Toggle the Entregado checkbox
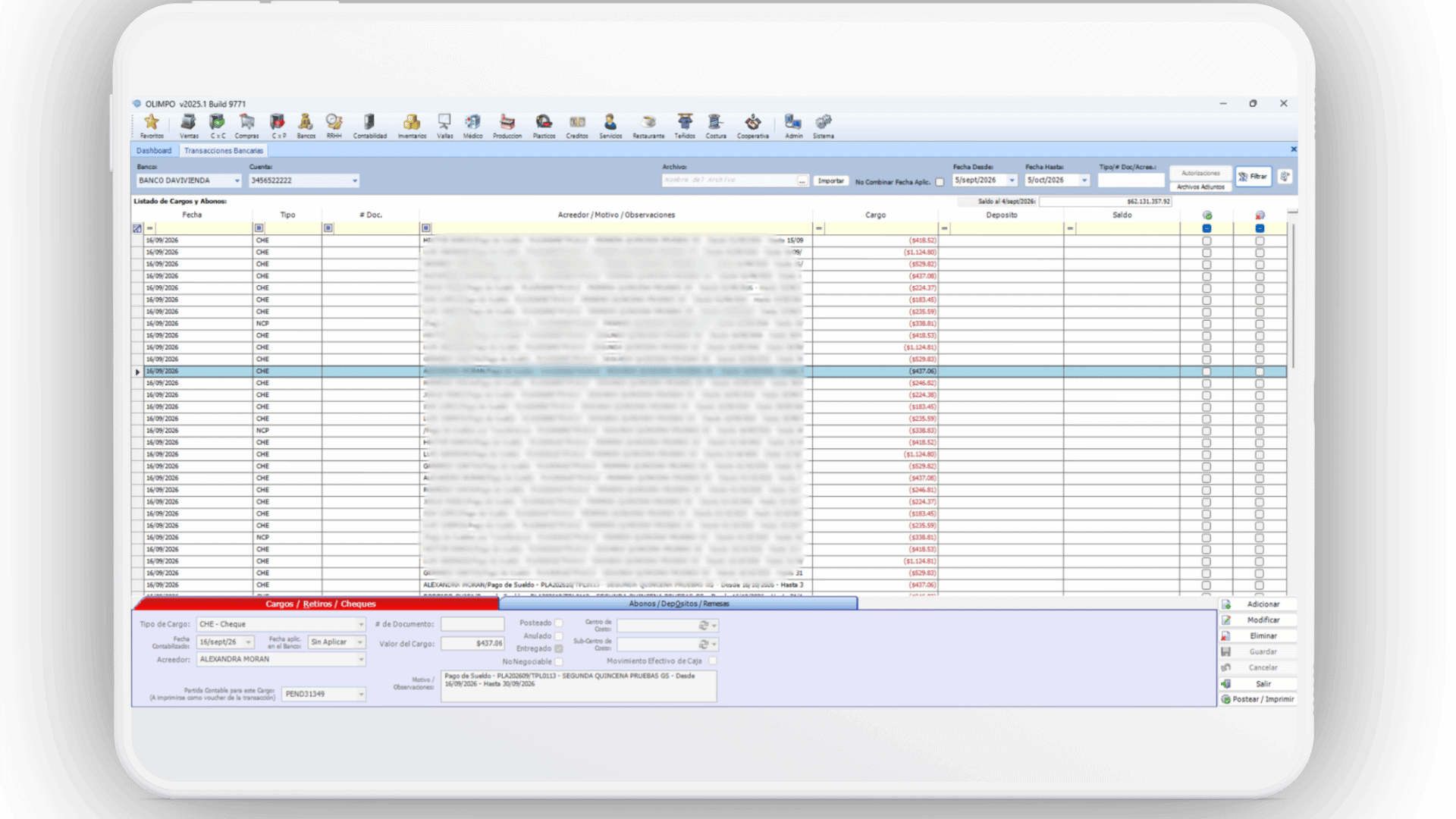The image size is (1456, 819). pos(559,649)
